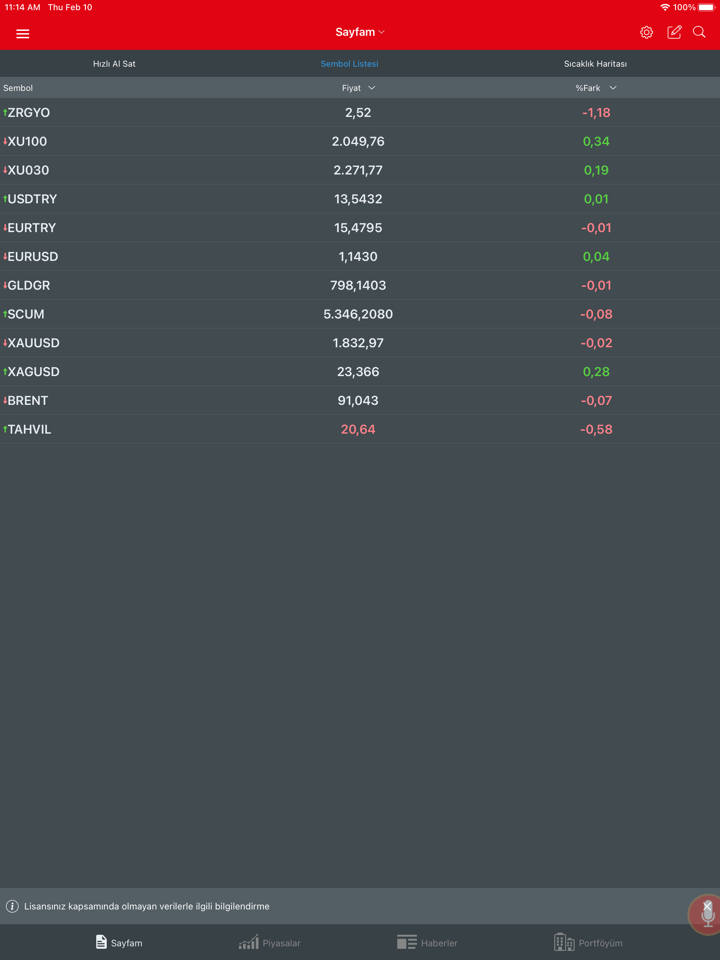
Task: Switch to Sıcaklık Haritası tab
Action: pos(595,64)
